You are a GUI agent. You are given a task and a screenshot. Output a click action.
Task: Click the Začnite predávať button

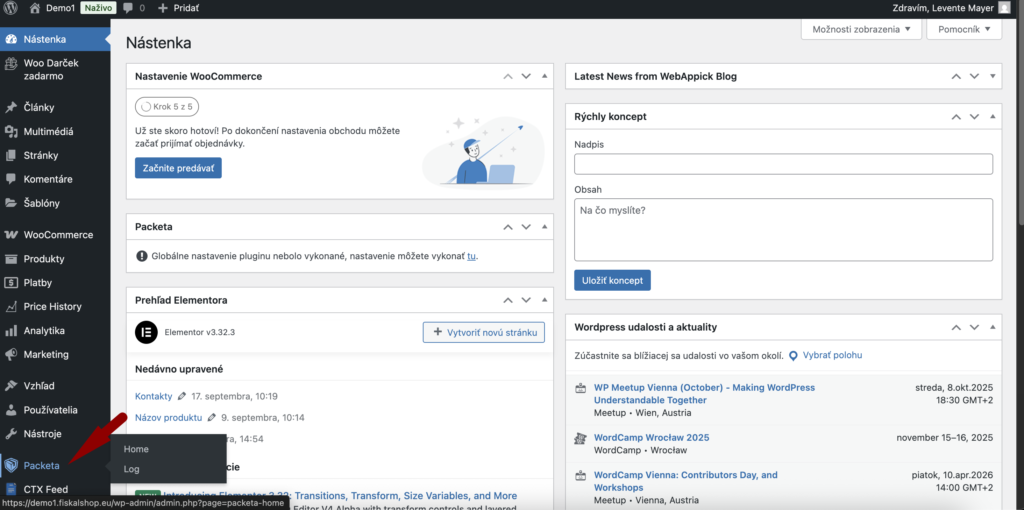[x=178, y=168]
